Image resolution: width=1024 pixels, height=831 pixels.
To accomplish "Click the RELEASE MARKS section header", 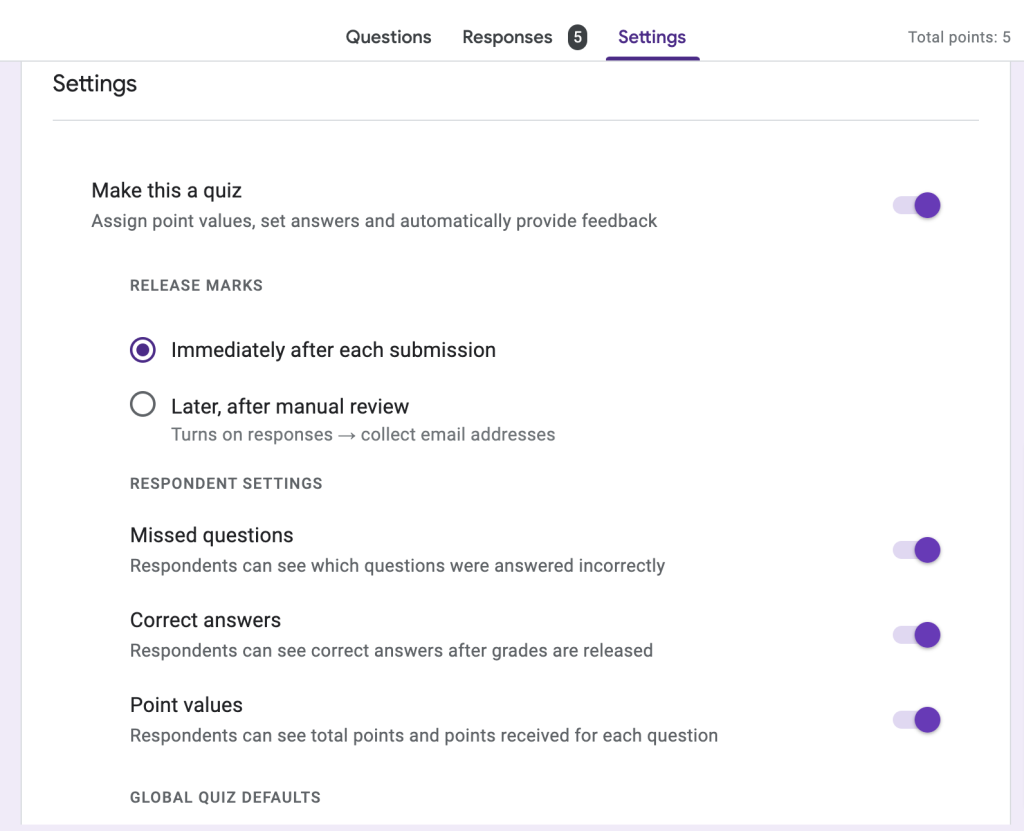I will coord(196,285).
